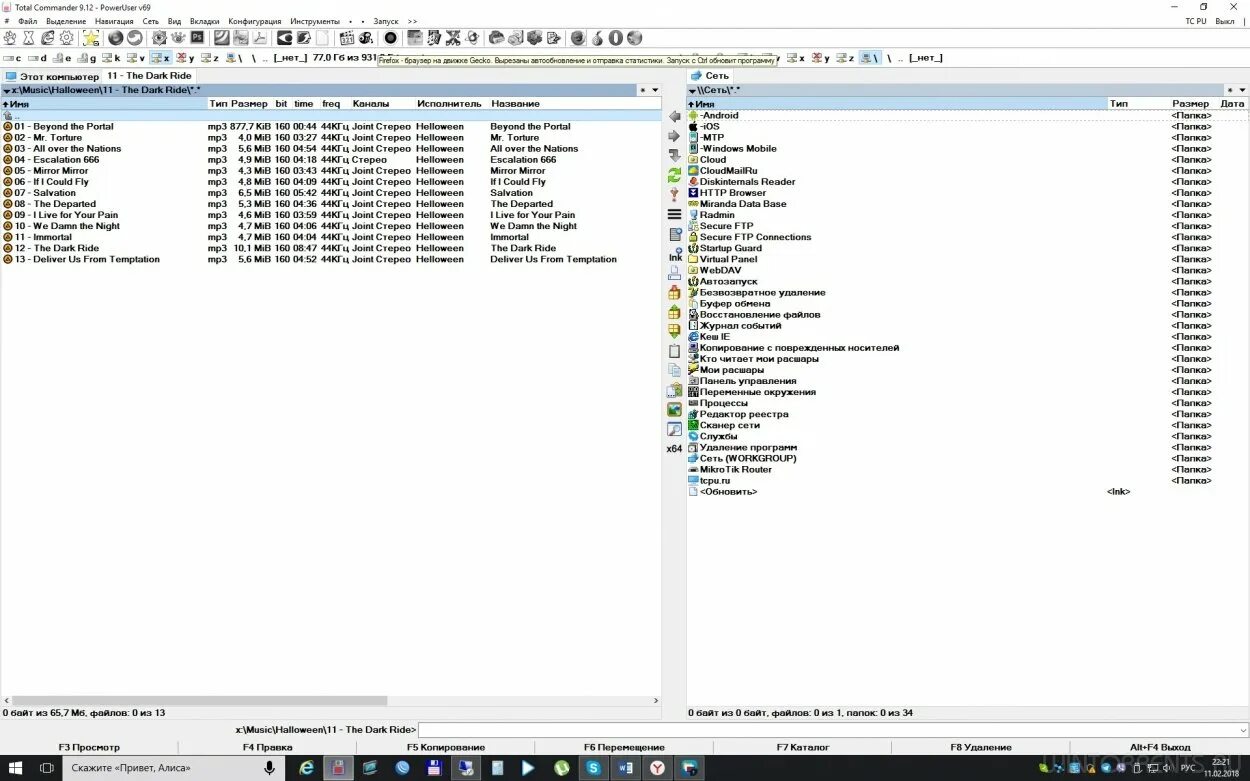Click the black round disc toolbar icon
The image size is (1250, 781).
click(x=391, y=38)
